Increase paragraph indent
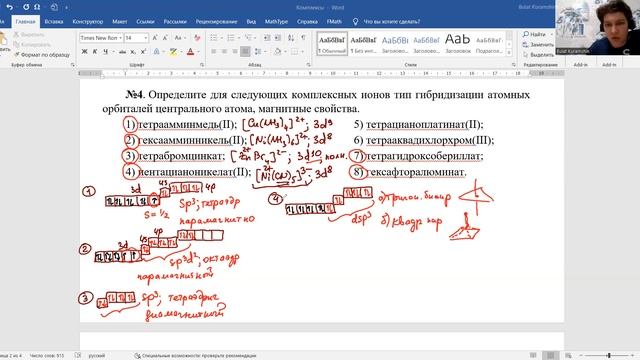Viewport: 640px width, 360px height. (x=278, y=38)
